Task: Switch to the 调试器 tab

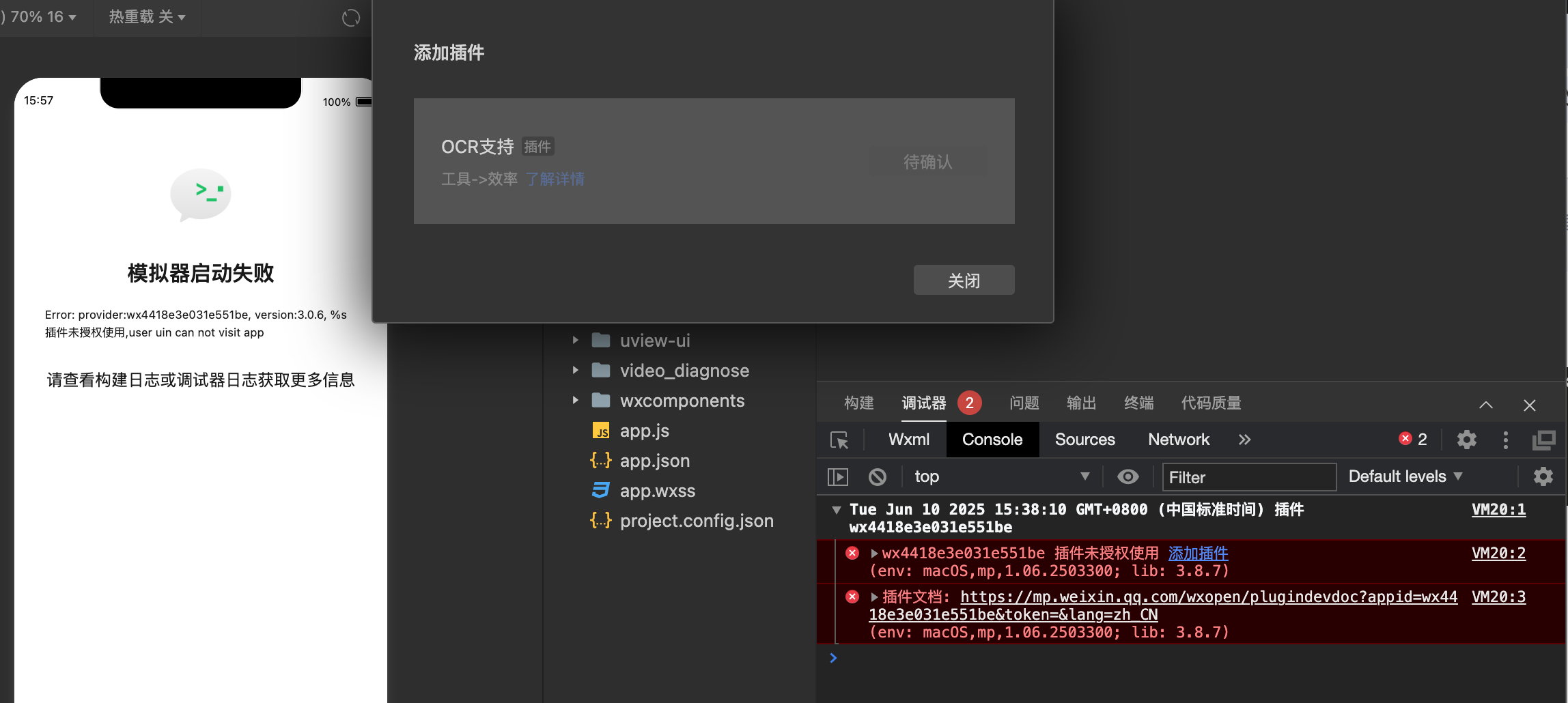Action: 924,403
